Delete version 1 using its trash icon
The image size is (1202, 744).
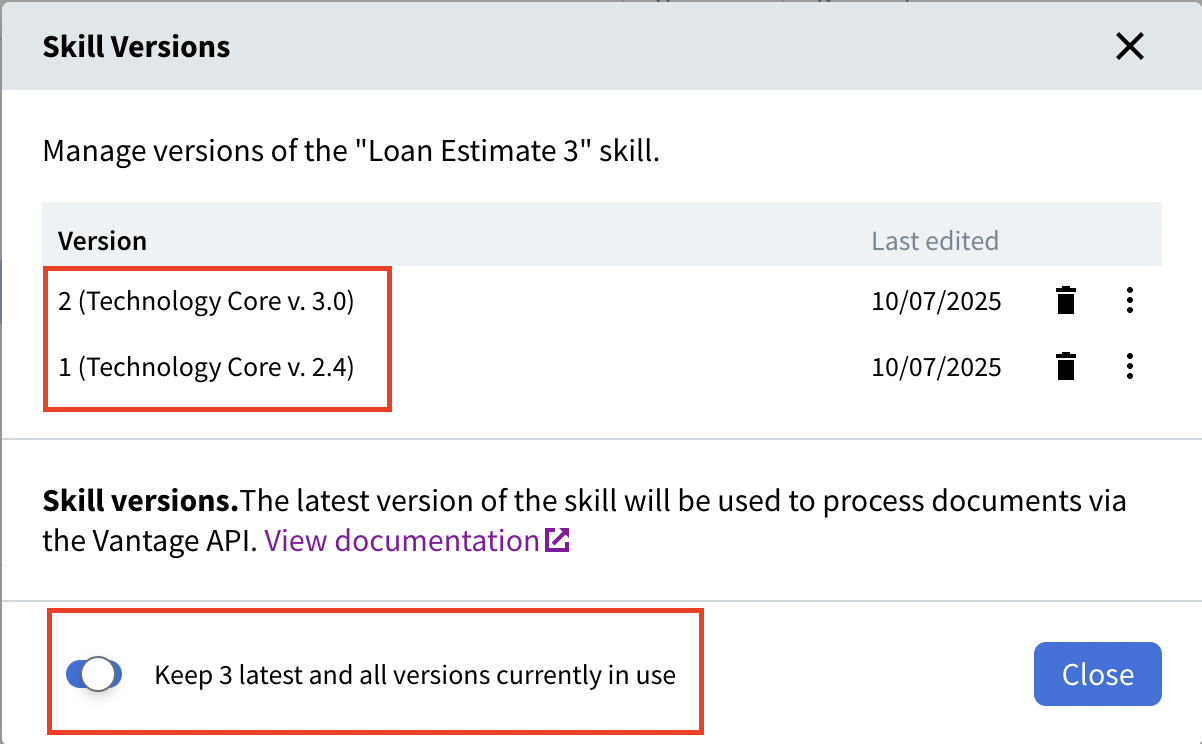[x=1065, y=366]
